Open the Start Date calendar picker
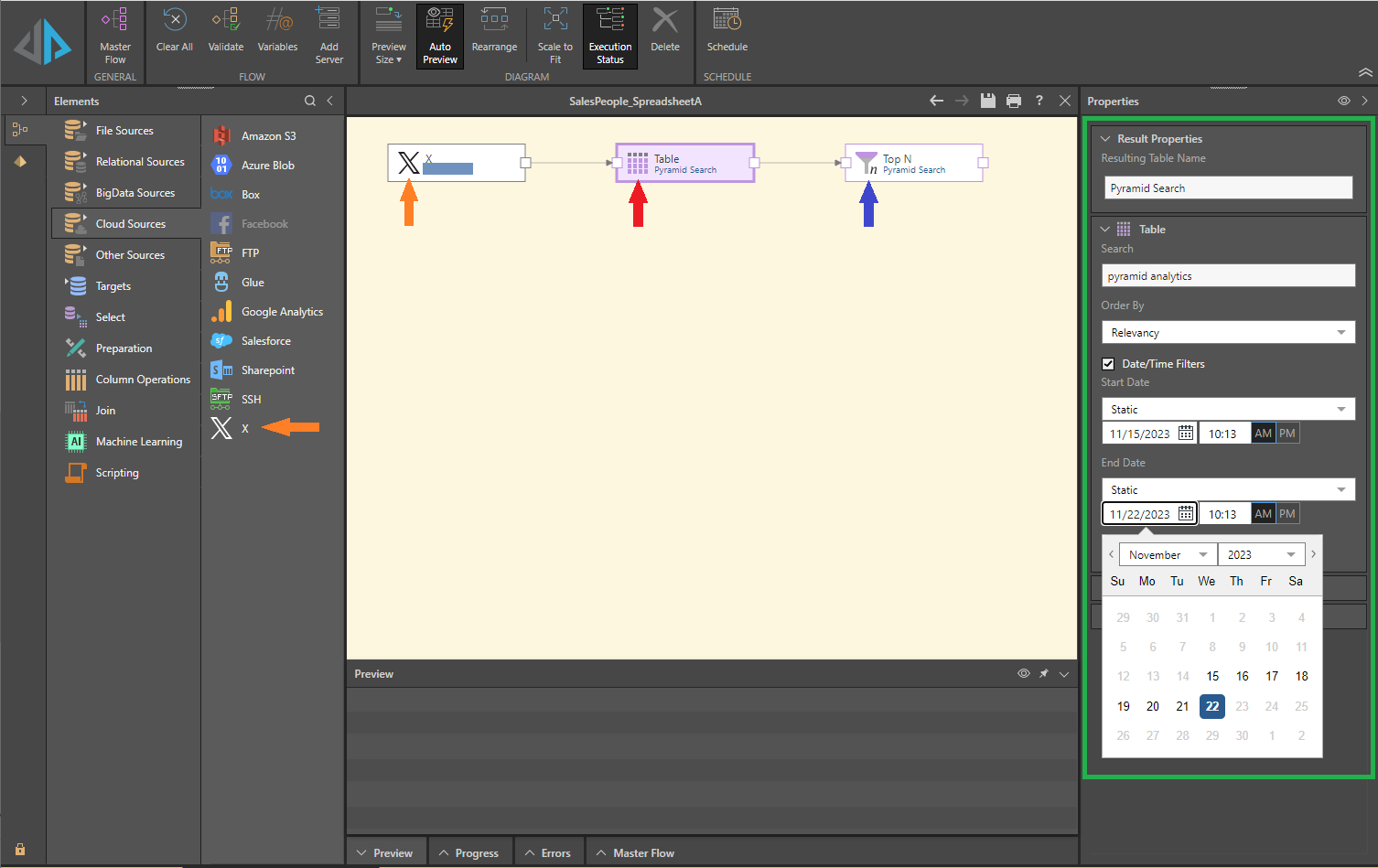This screenshot has width=1378, height=868. [1185, 434]
